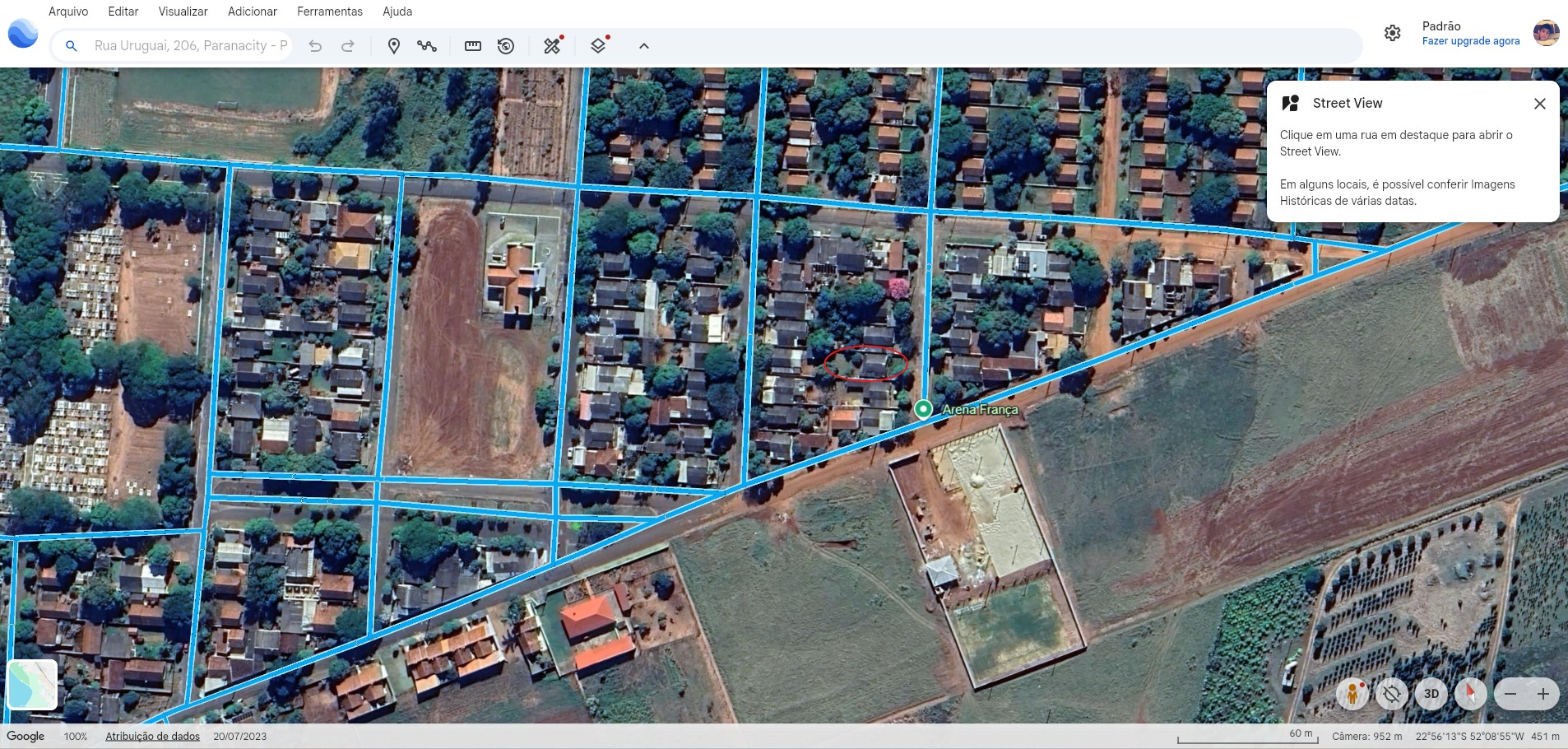1568x749 pixels.
Task: Collapse the toolbar with chevron arrow
Action: pyautogui.click(x=644, y=46)
